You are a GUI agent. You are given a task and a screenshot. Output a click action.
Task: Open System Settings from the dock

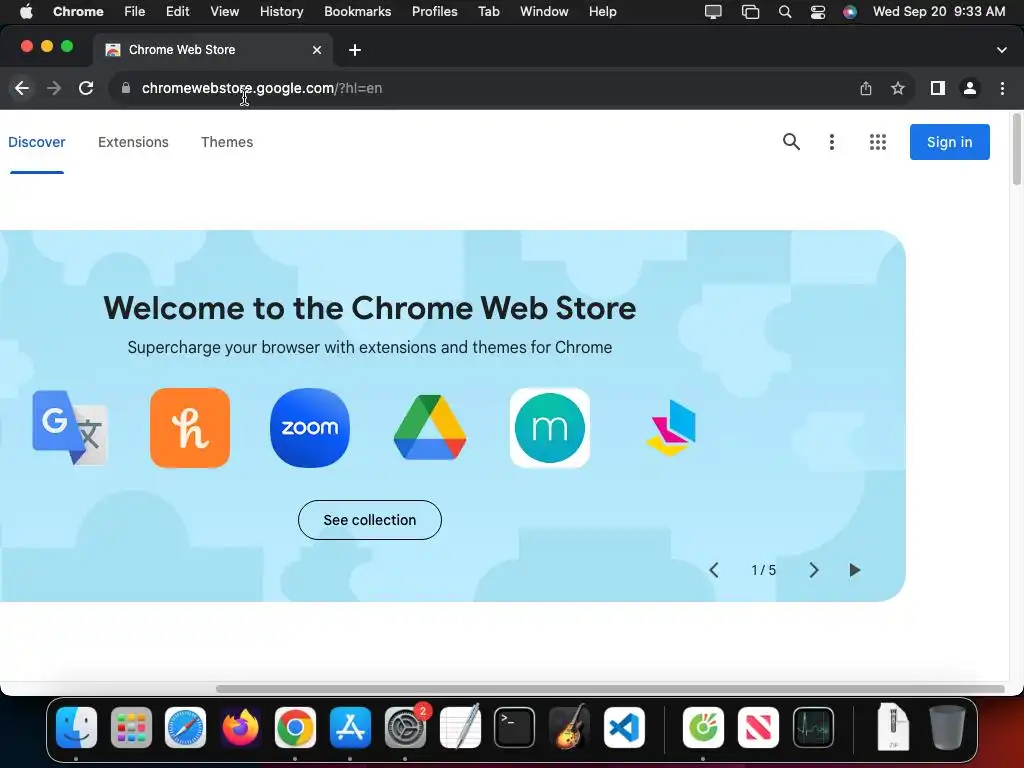(405, 727)
